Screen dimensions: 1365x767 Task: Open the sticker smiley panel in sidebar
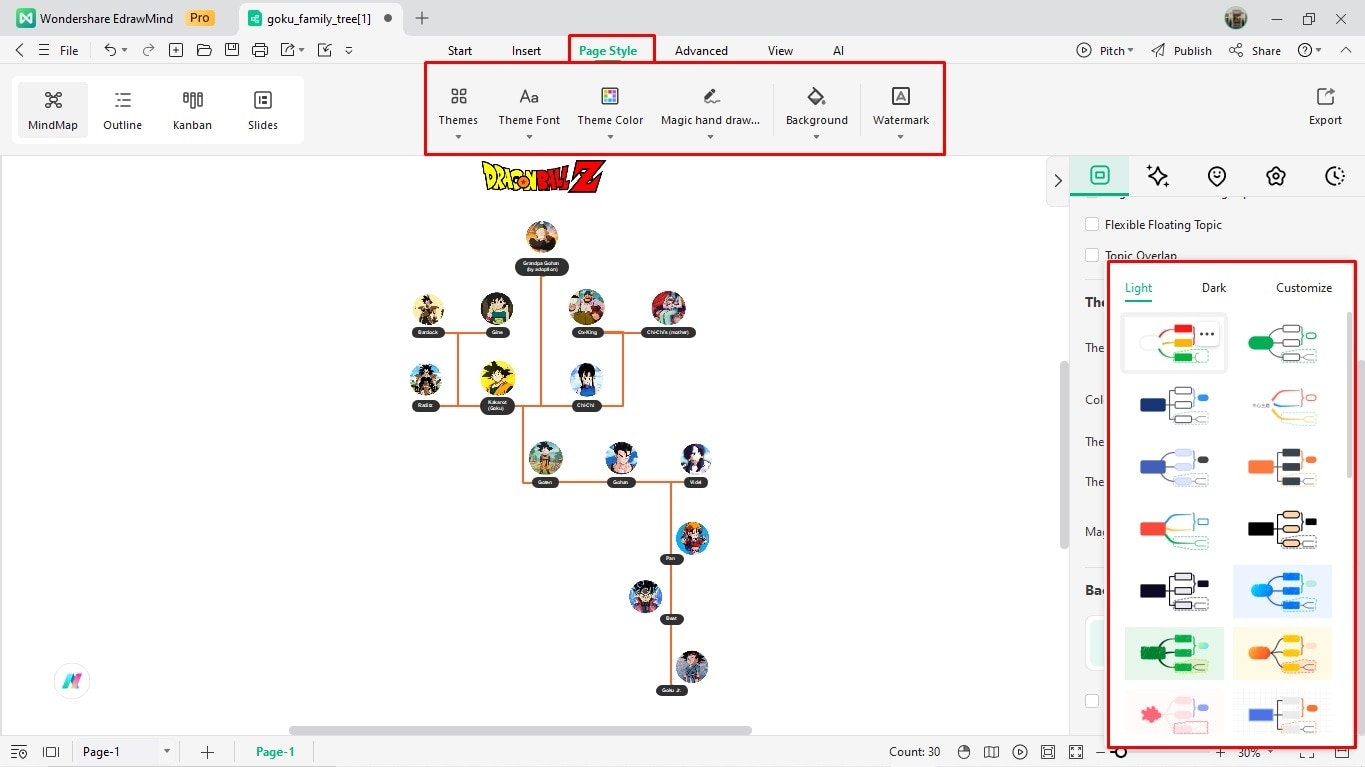1217,176
